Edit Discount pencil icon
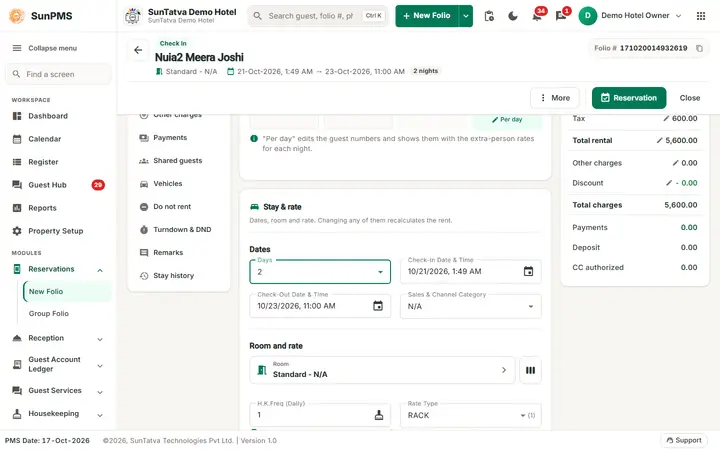This screenshot has width=720, height=450. tap(669, 183)
